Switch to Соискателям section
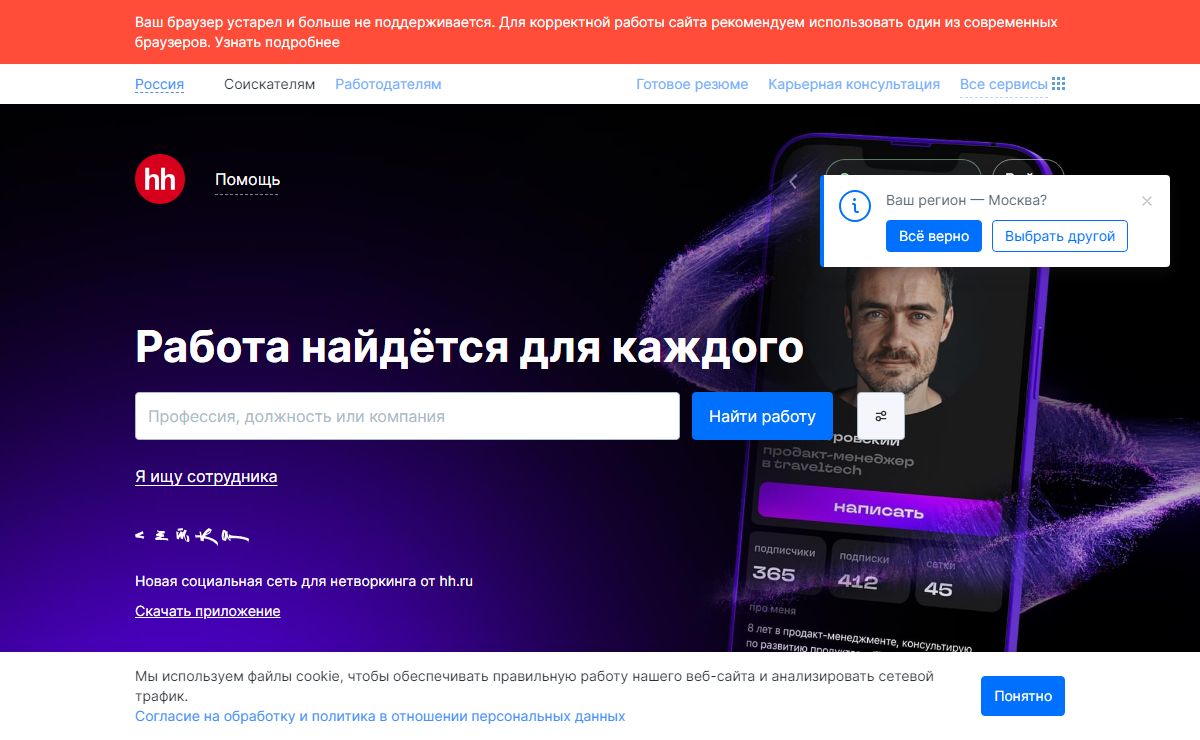1200x740 pixels. coord(269,84)
